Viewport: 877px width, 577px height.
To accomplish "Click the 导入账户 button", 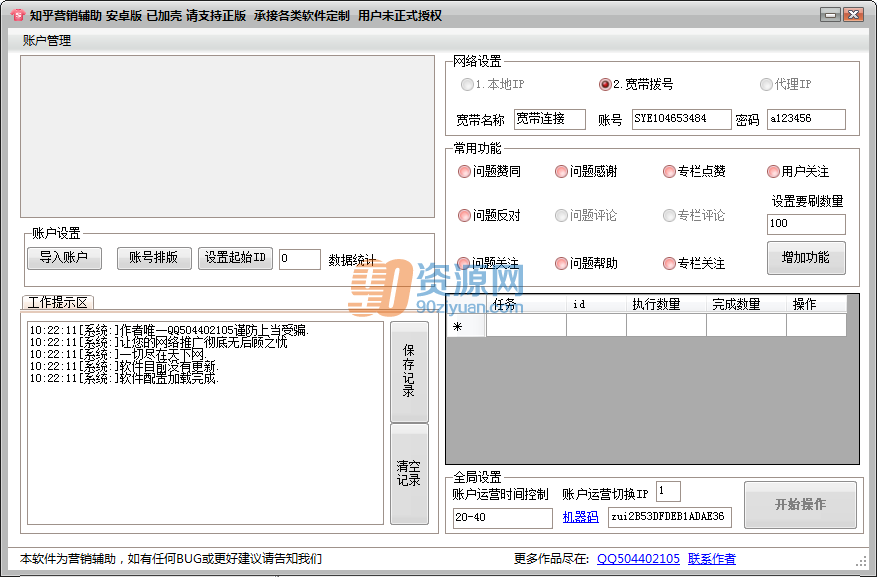I will [x=64, y=258].
